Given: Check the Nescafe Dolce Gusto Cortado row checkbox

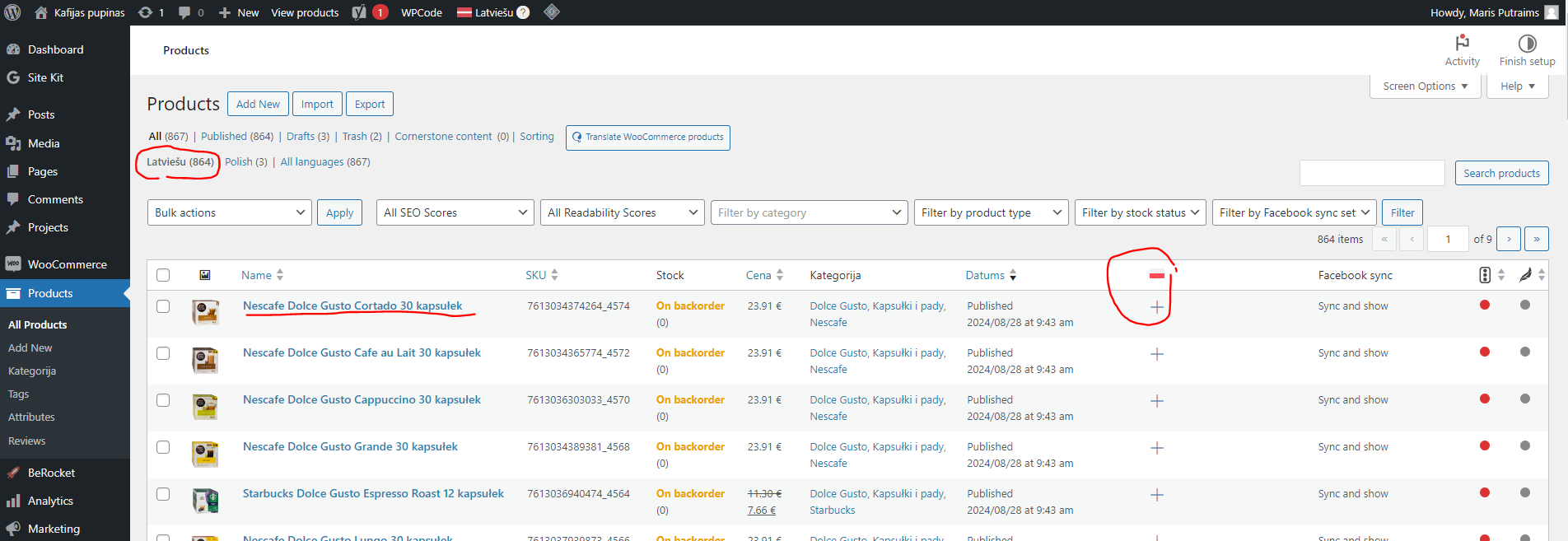Looking at the screenshot, I should (x=163, y=306).
